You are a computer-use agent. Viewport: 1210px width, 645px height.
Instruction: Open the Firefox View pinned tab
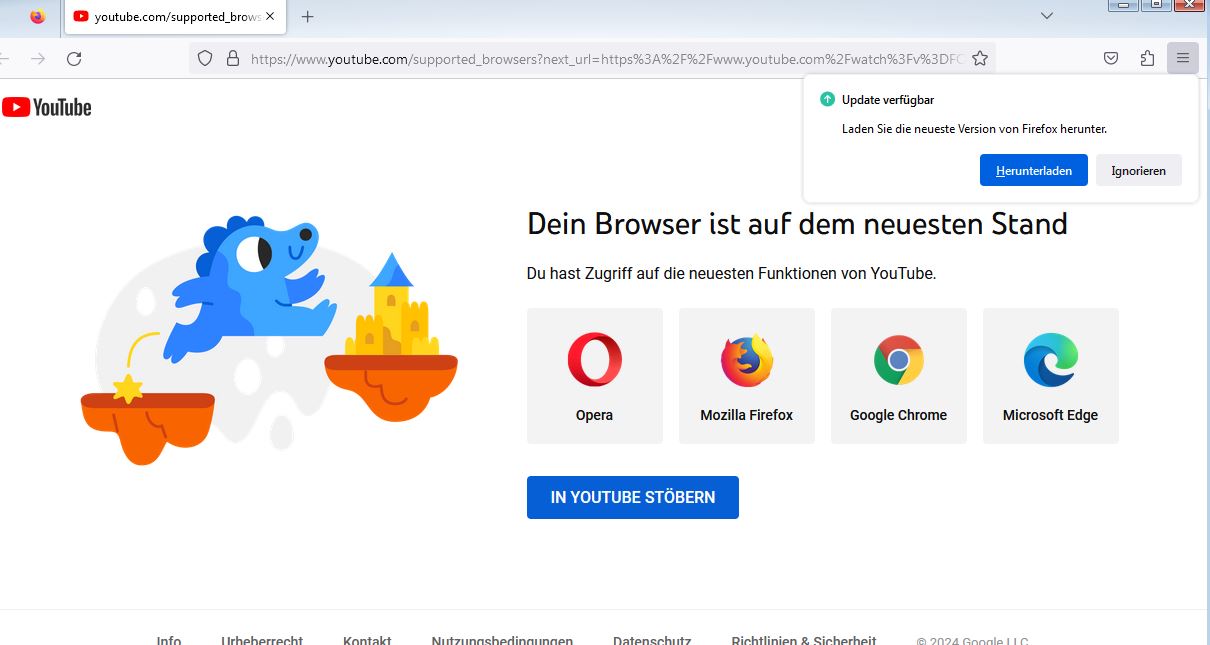click(x=38, y=16)
